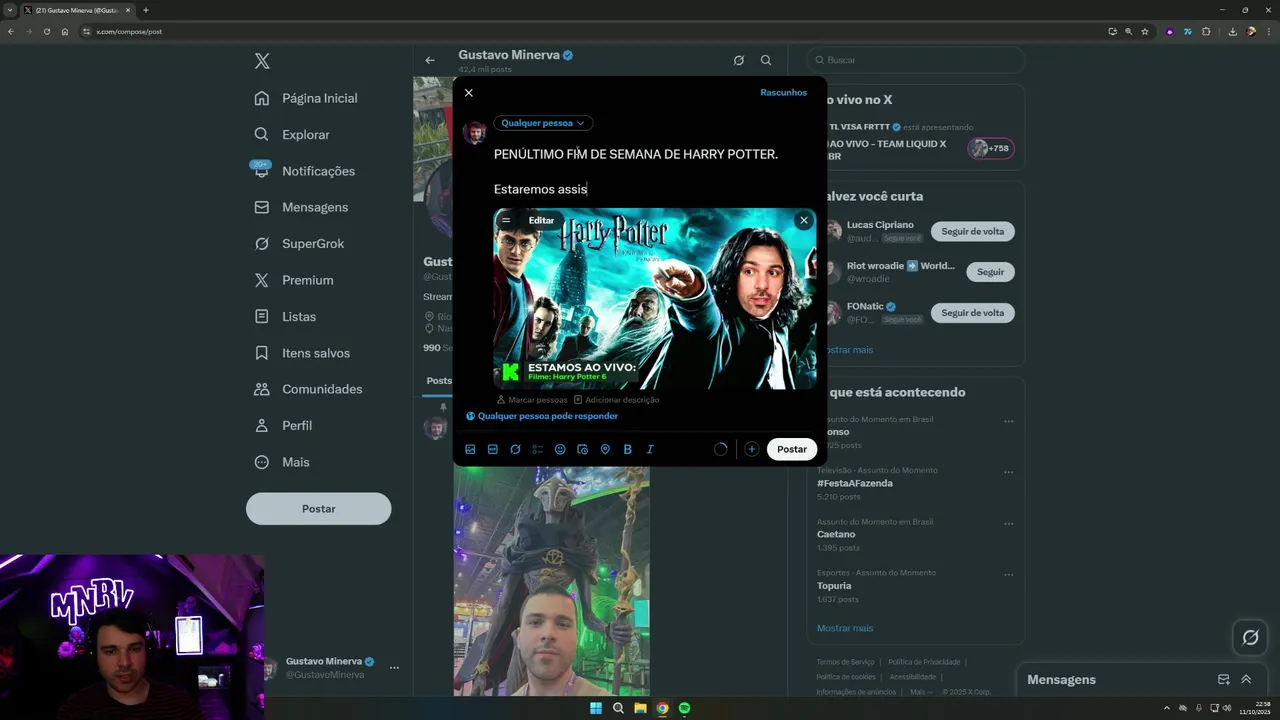Screen dimensions: 1280x720
Task: Click the #FestaAFazenda trending topic
Action: tap(855, 483)
